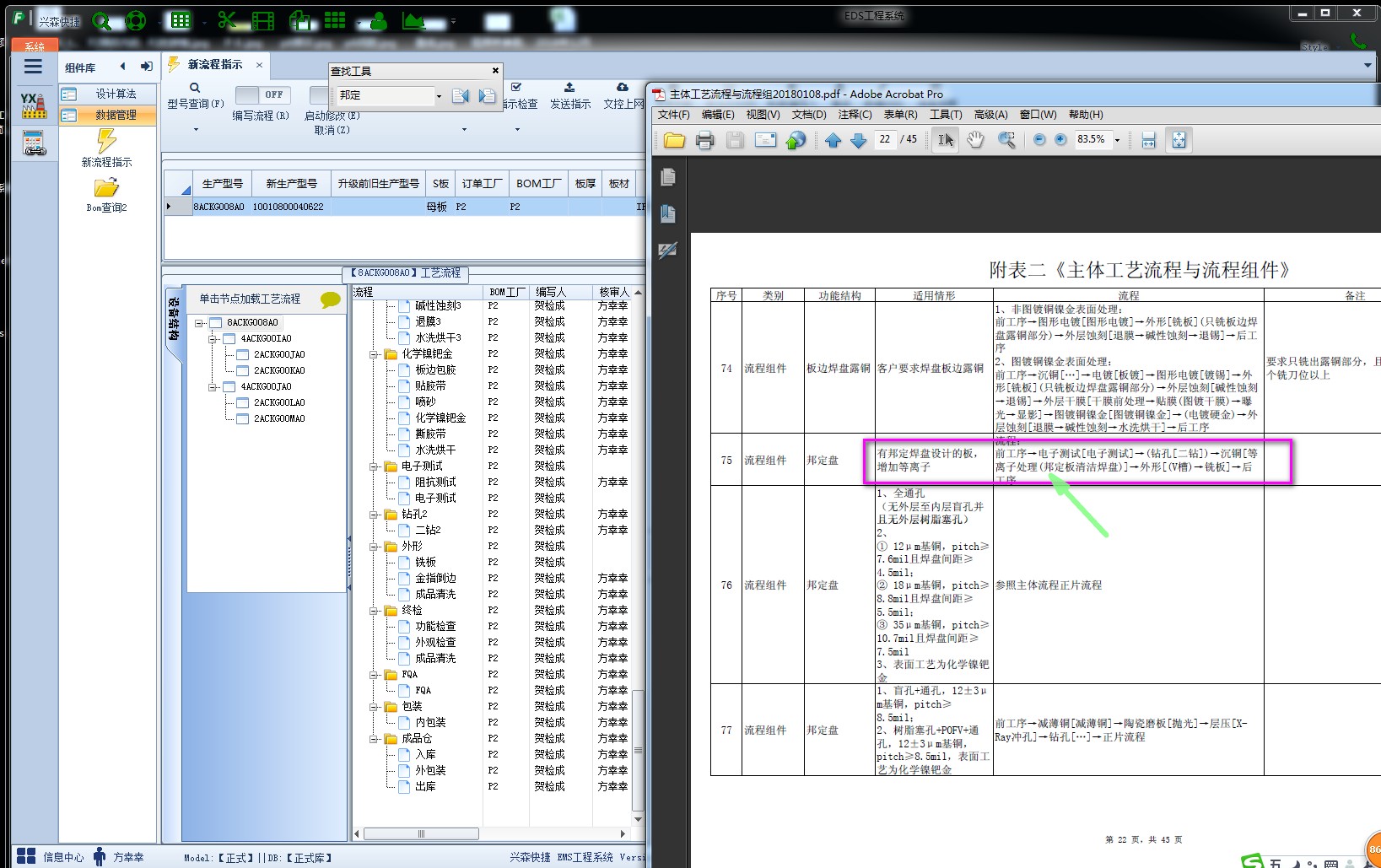Viewport: 1381px width, 868px height.
Task: Collapse the 4ACKG00JA0 tree node
Action: click(x=213, y=387)
